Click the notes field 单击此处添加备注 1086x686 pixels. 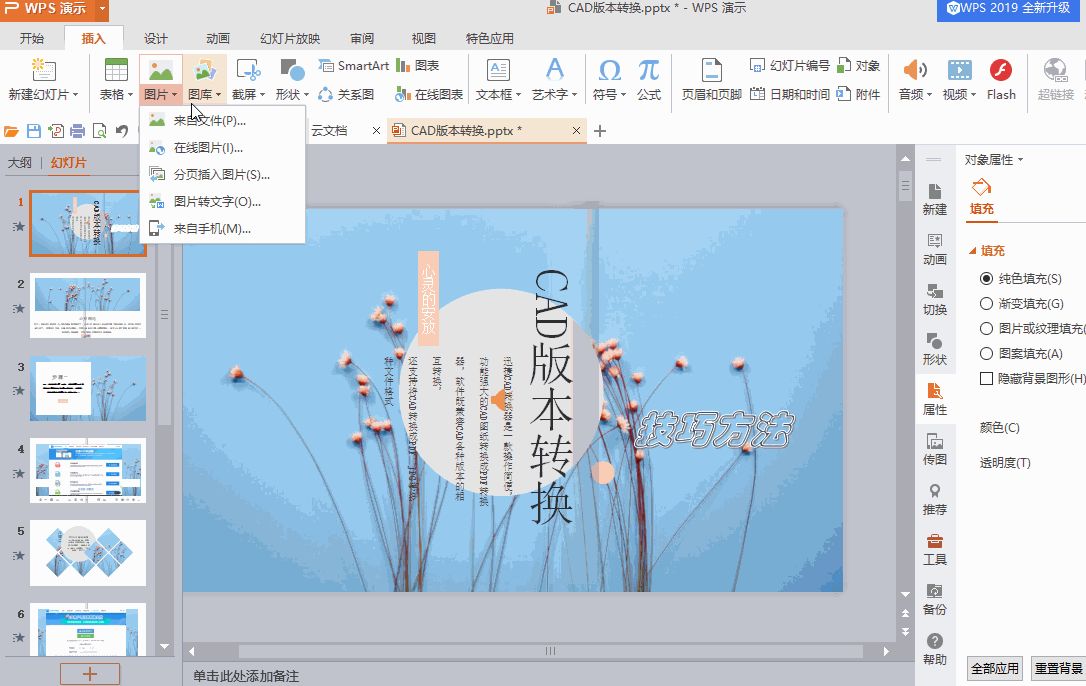[247, 676]
